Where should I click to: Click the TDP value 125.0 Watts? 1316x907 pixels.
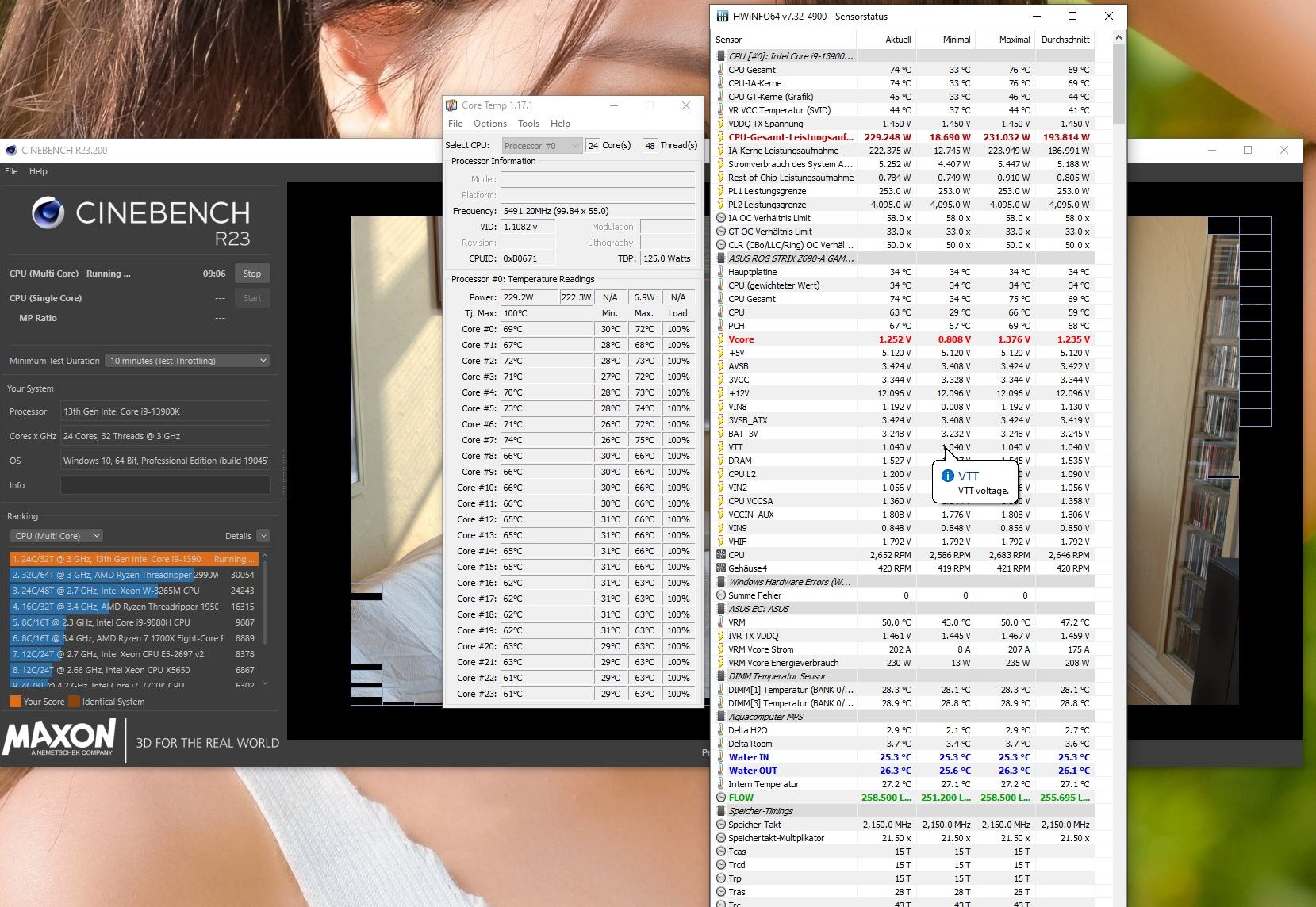tap(668, 258)
